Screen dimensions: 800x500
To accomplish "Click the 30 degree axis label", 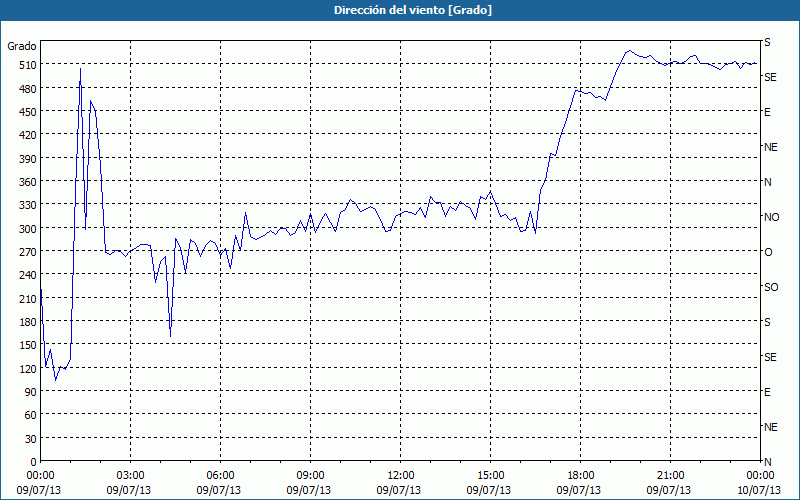I will pos(31,439).
